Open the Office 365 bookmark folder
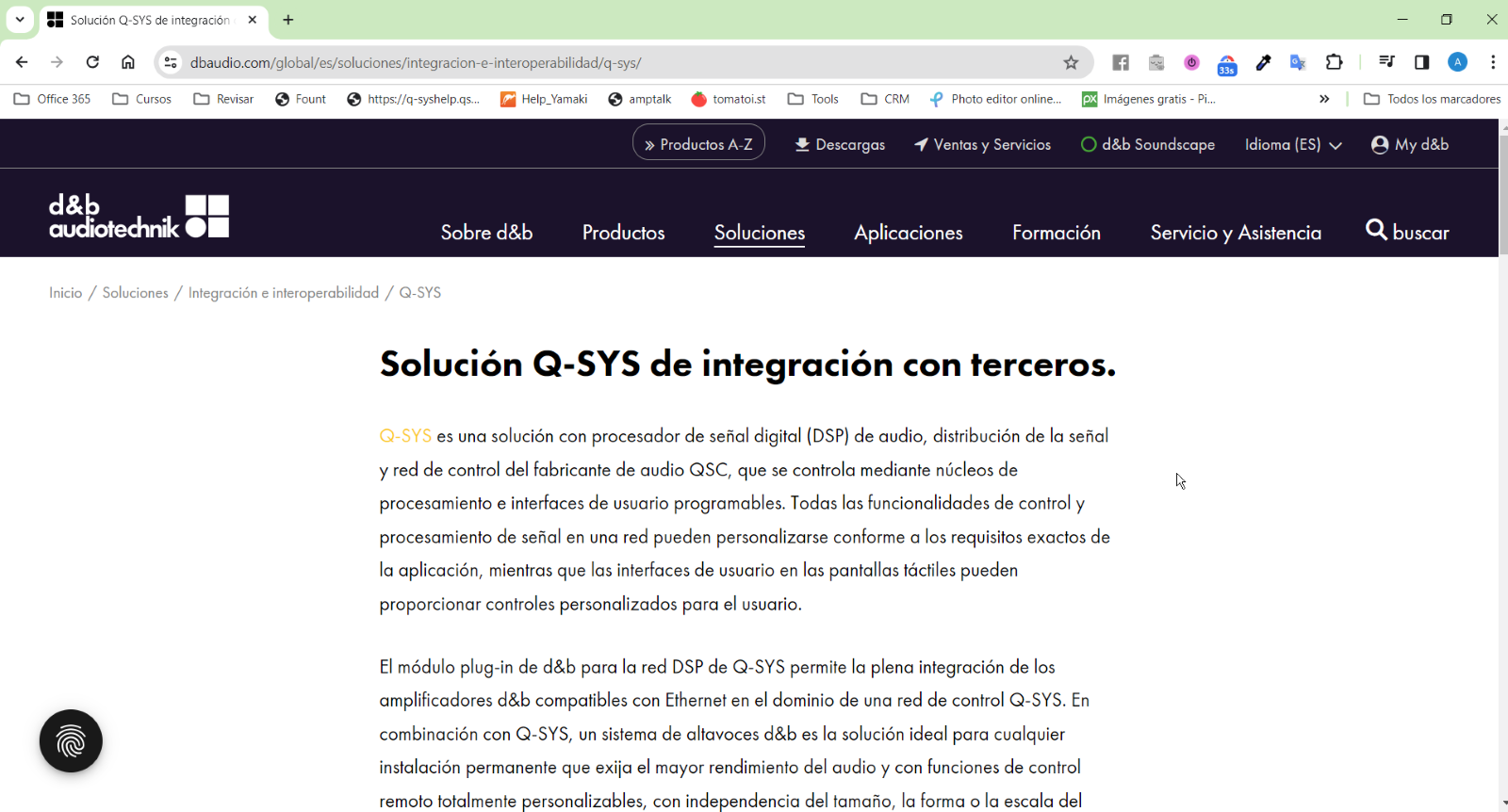The image size is (1508, 812). pos(53,99)
